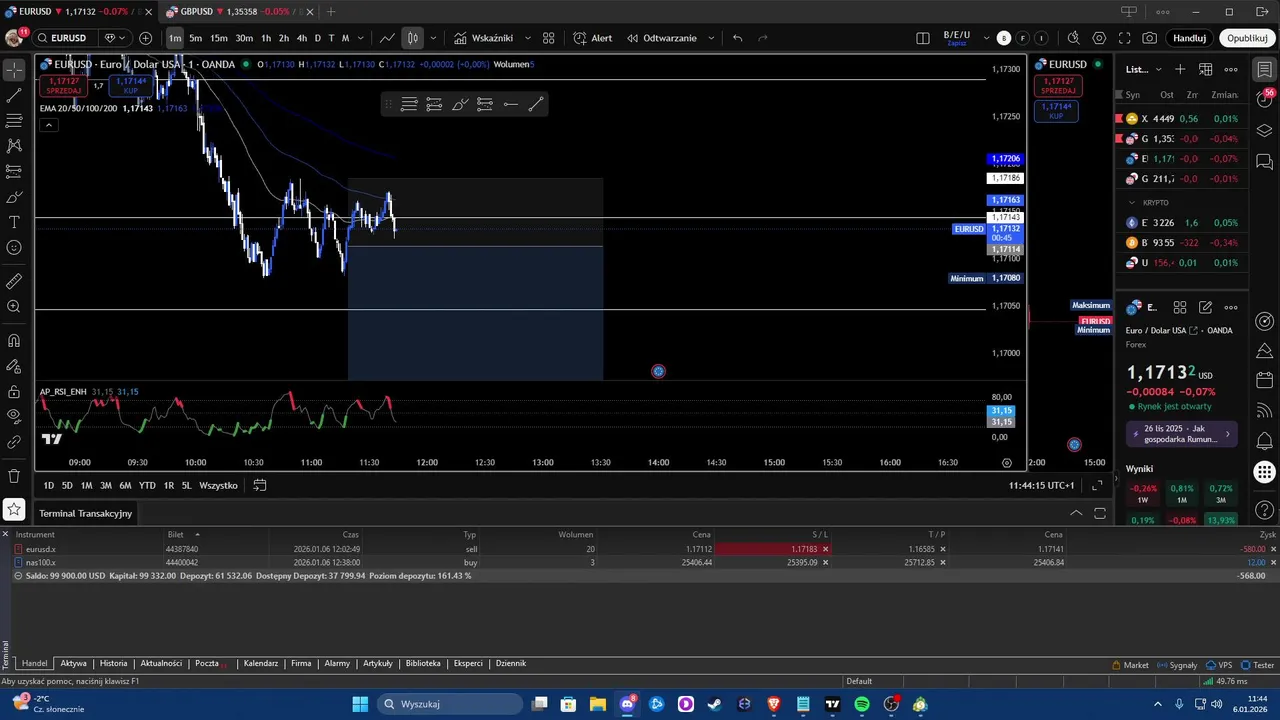This screenshot has height=720, width=1280.
Task: Toggle magnet mode in left sidebar
Action: (x=14, y=341)
